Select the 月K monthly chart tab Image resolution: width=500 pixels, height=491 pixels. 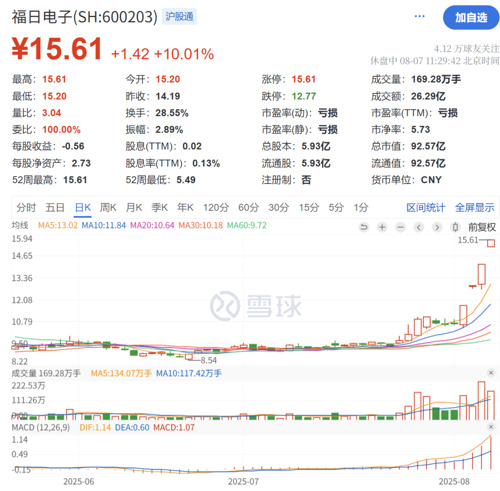[x=134, y=208]
